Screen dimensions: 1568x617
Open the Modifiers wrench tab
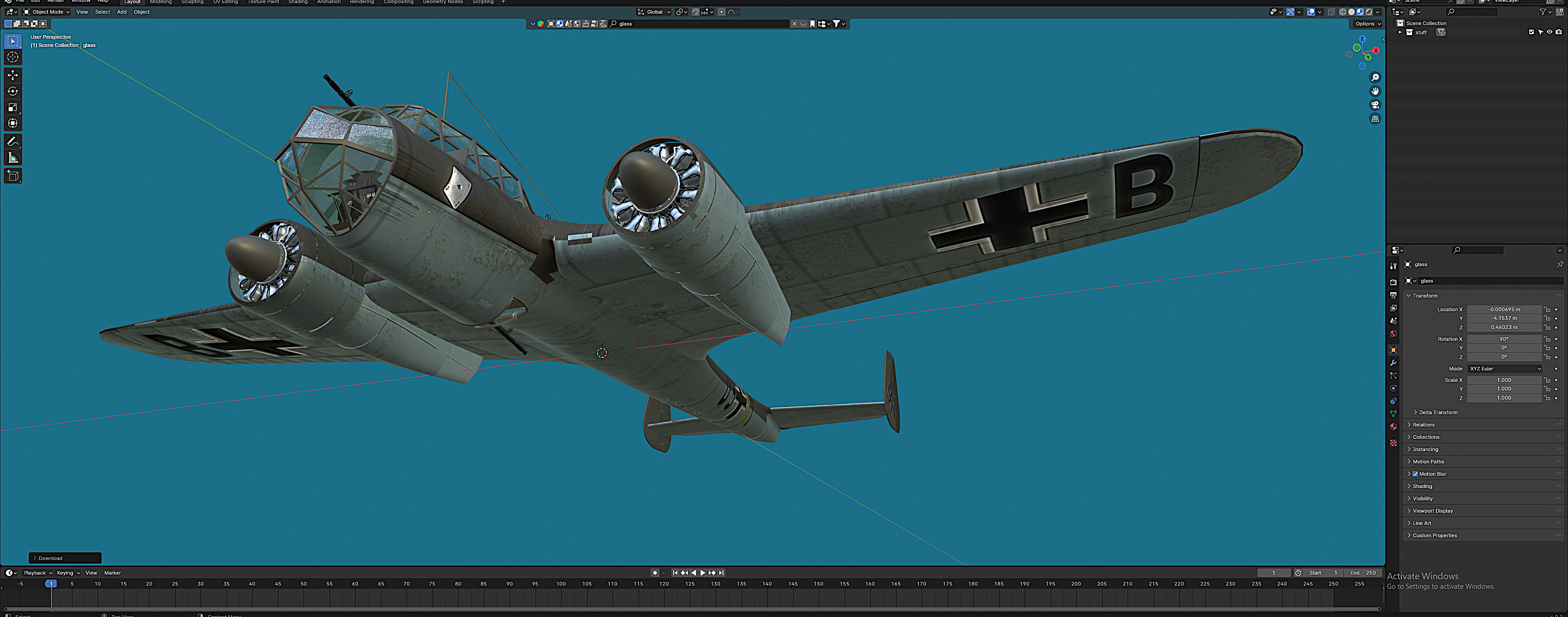coord(1393,363)
